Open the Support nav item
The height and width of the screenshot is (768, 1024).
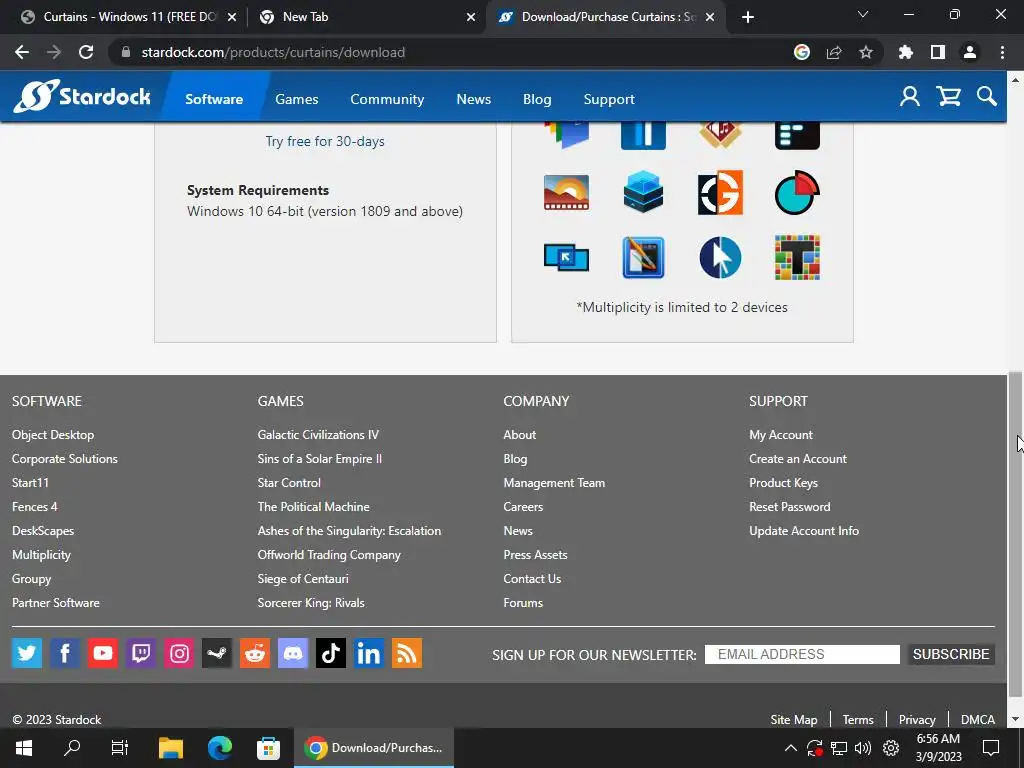[x=609, y=99]
